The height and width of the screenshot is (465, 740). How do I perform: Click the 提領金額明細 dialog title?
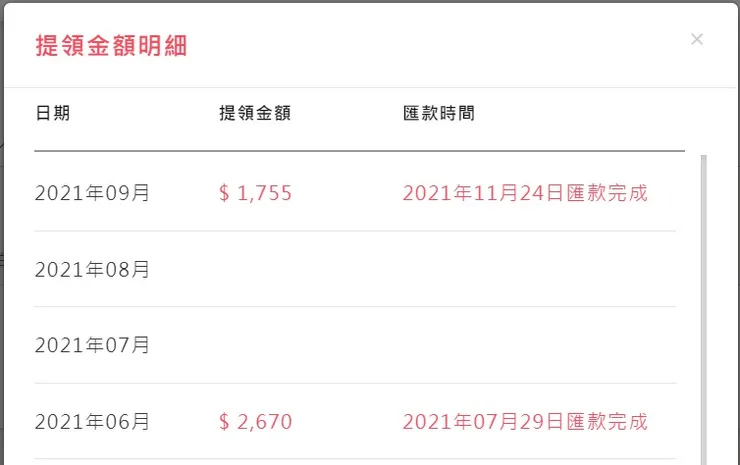(111, 45)
